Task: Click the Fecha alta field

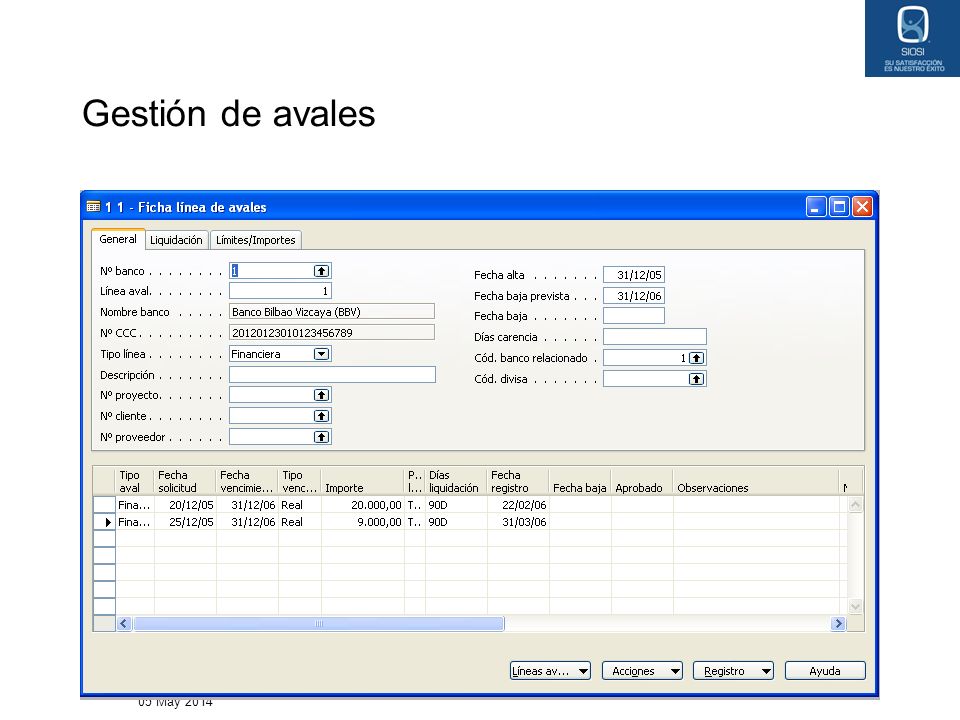Action: pos(634,275)
